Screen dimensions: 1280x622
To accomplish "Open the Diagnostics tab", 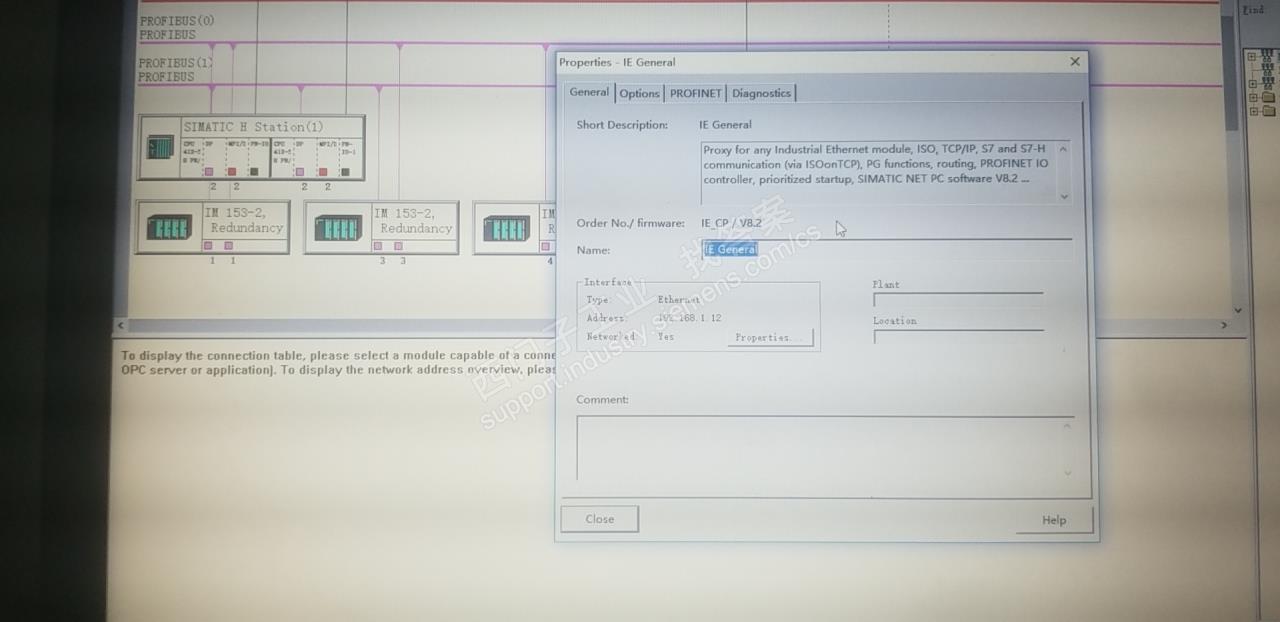I will pos(761,93).
